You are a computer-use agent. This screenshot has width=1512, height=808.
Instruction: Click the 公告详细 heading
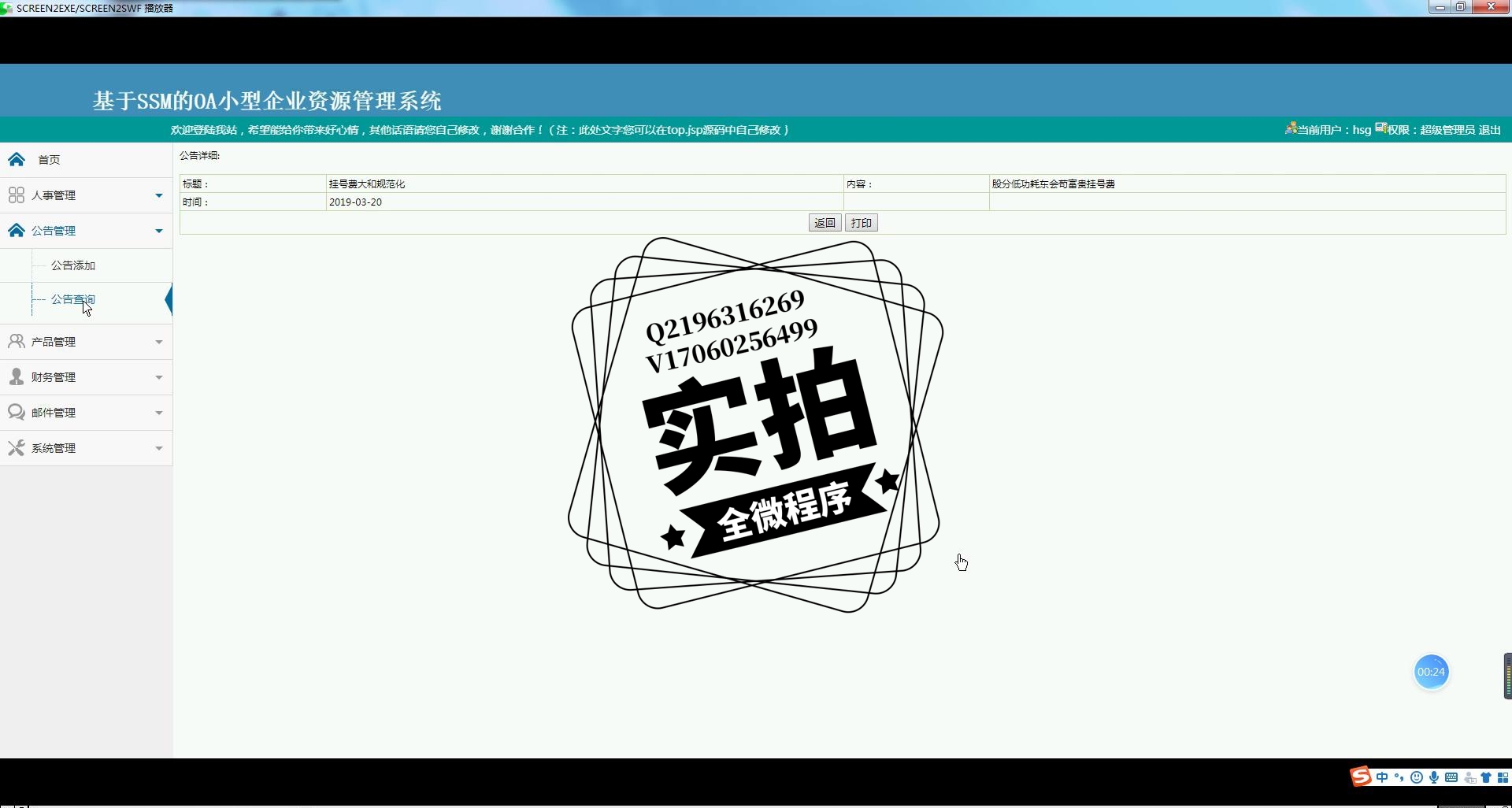click(x=199, y=155)
